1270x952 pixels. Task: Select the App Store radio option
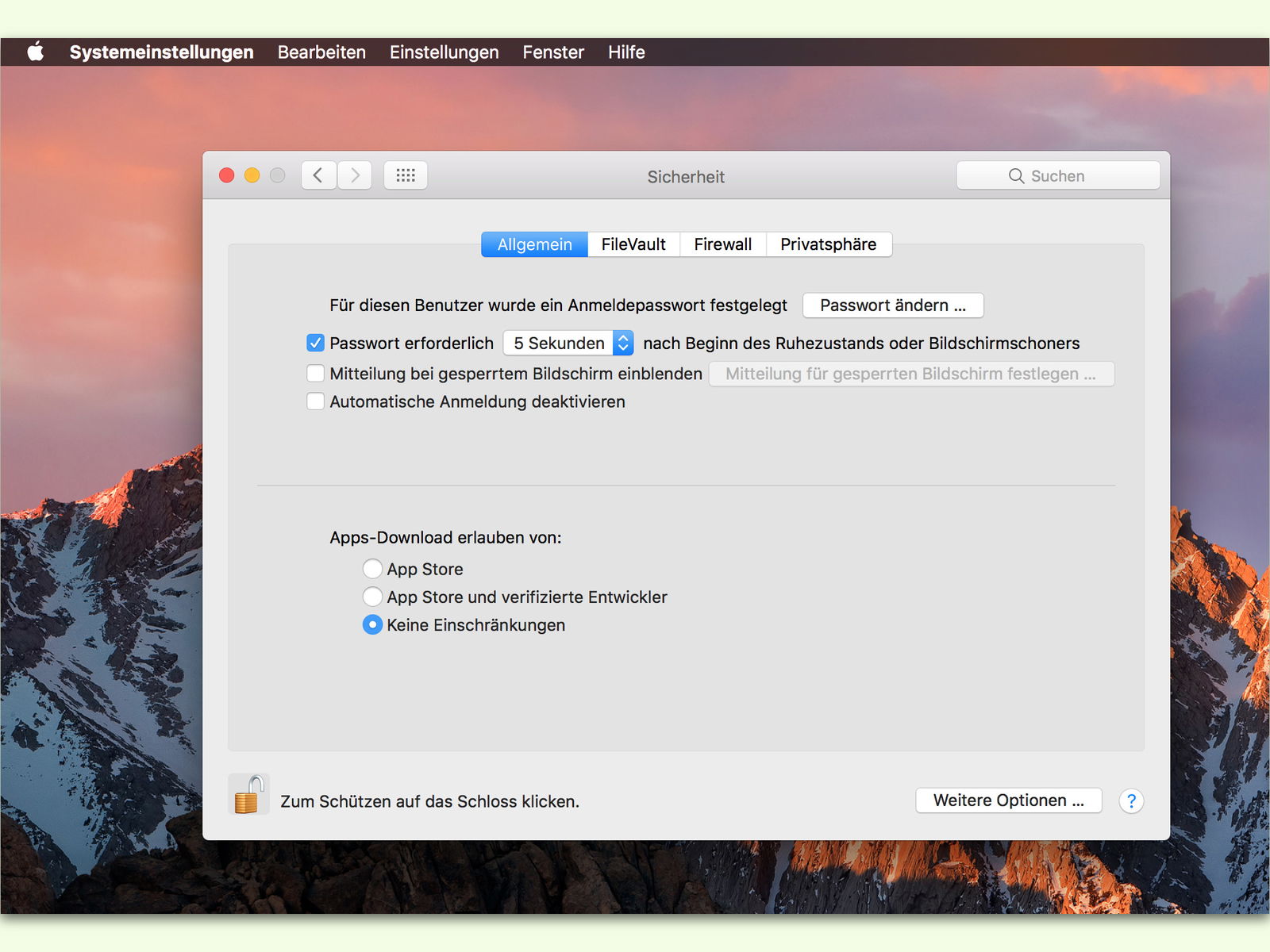[x=372, y=569]
